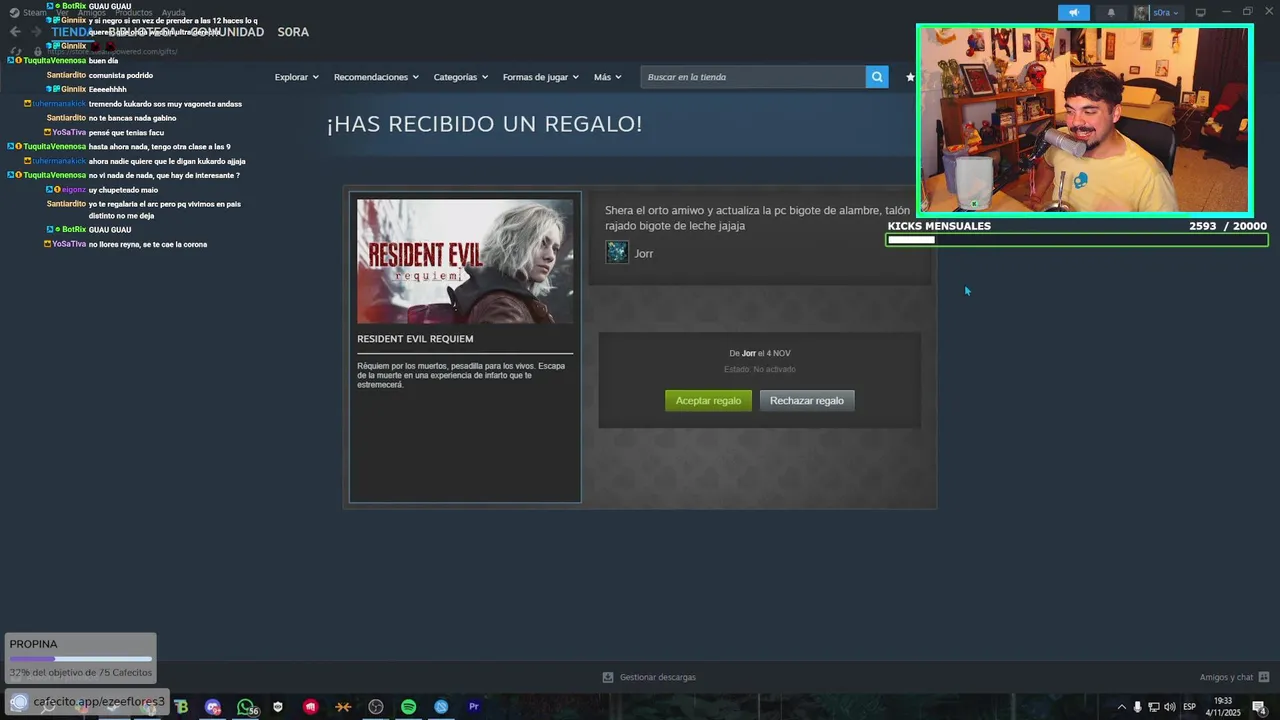The height and width of the screenshot is (720, 1280).
Task: Click the De Jorr el 4 NOV text
Action: point(760,353)
